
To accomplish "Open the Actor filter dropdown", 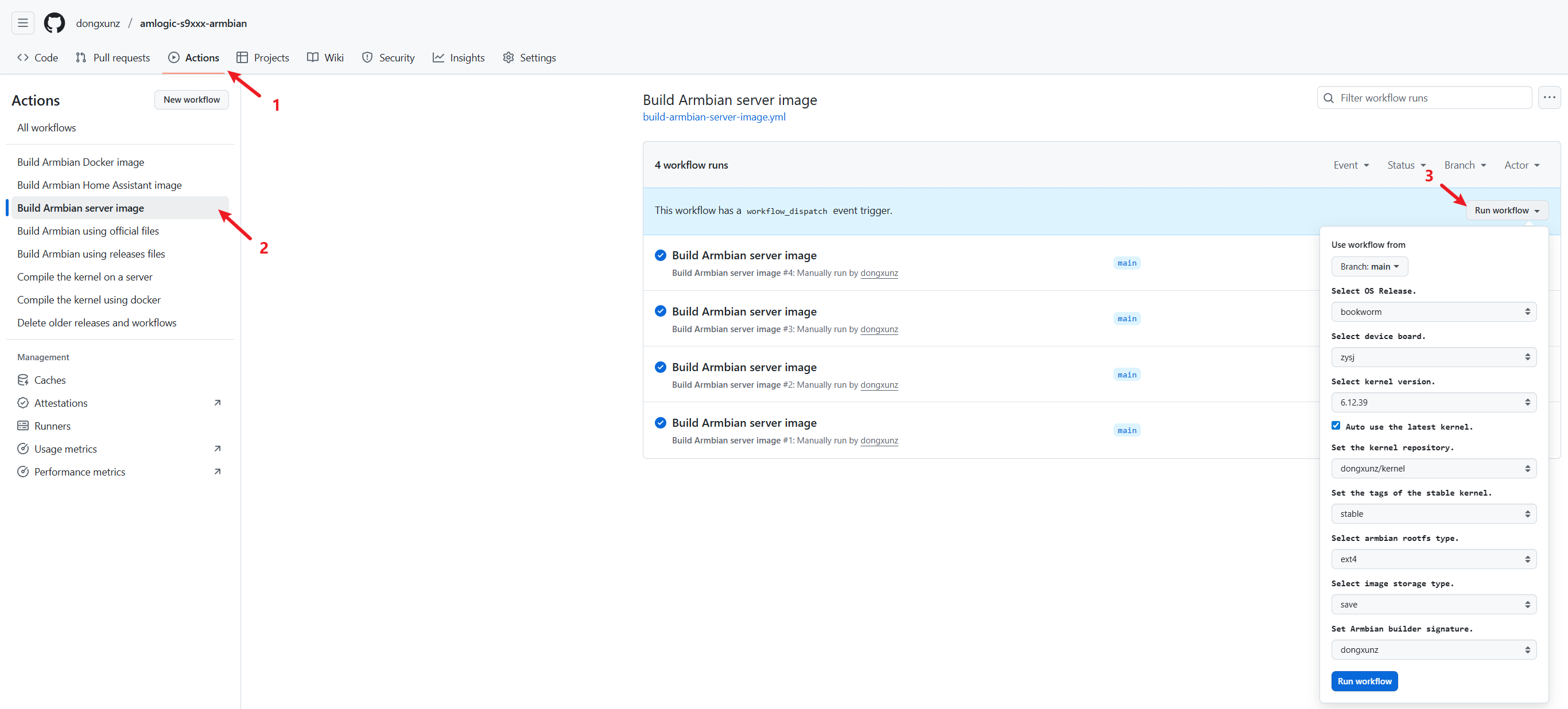I will (x=1522, y=165).
